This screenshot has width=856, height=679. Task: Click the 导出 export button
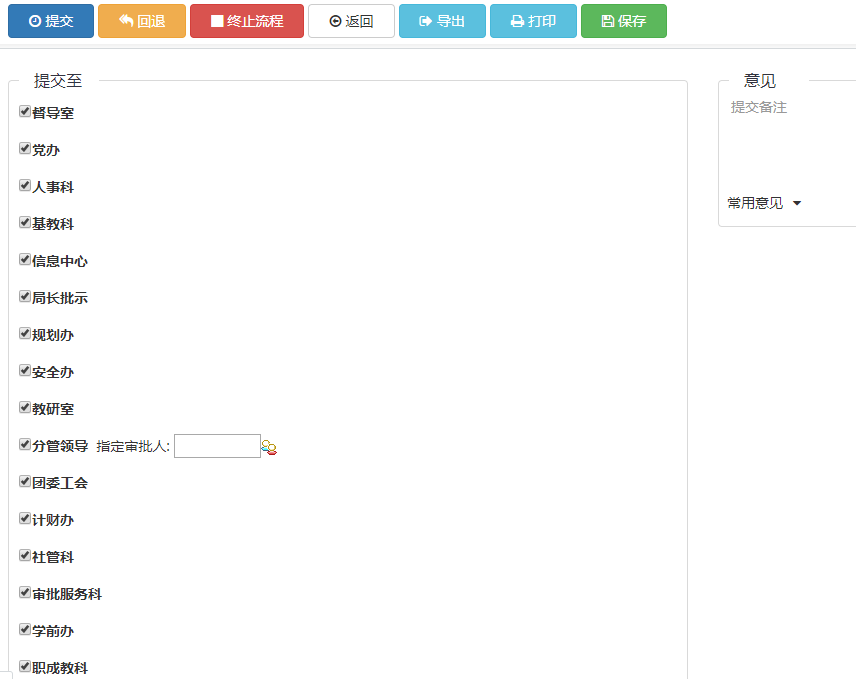442,21
